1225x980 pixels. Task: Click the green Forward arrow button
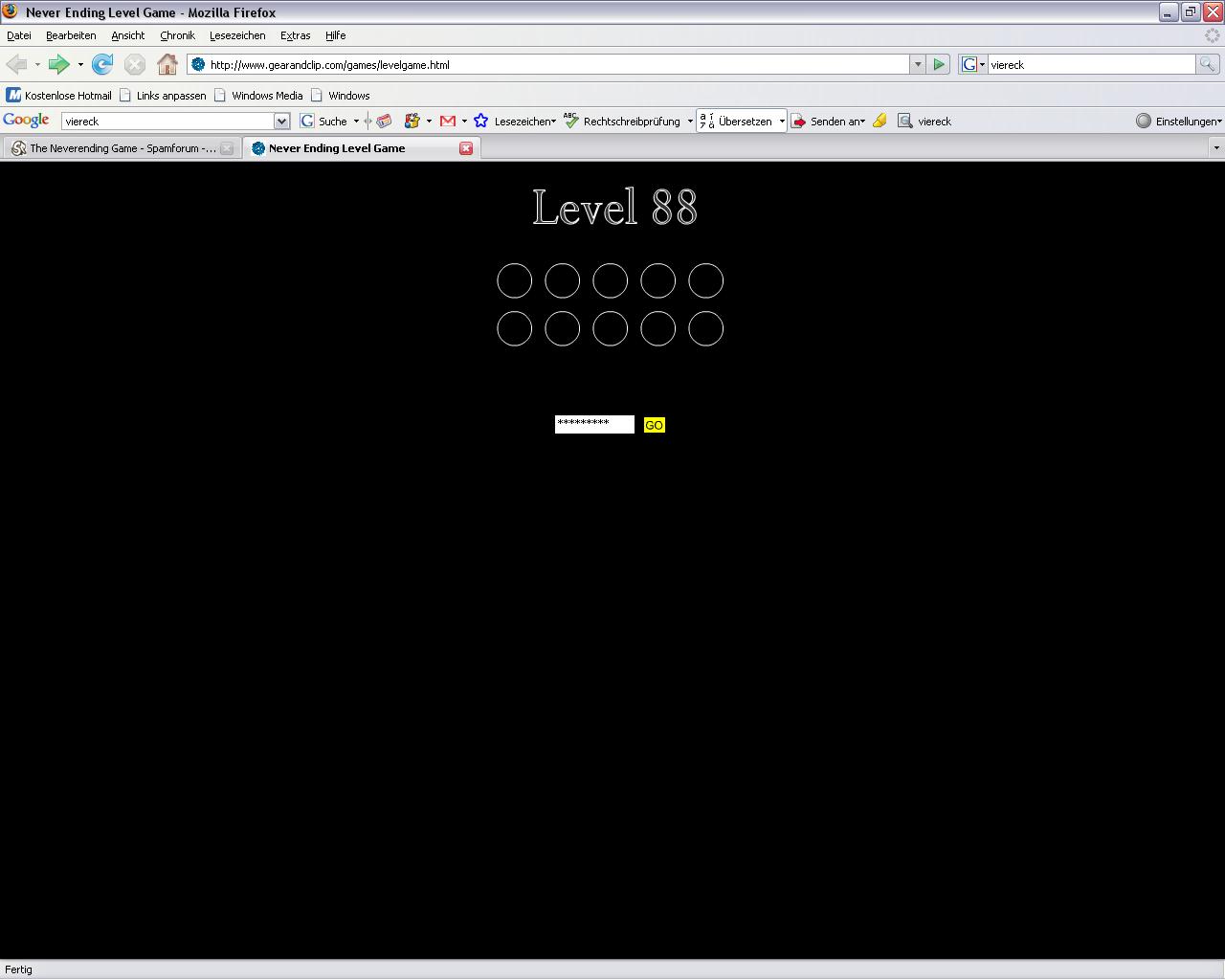[x=58, y=64]
